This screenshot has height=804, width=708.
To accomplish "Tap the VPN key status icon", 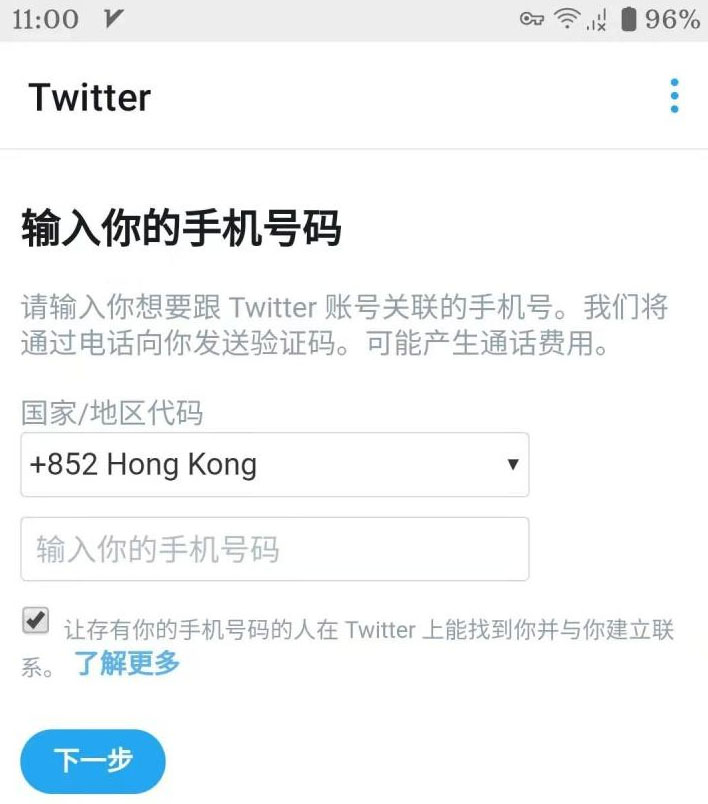I will pos(531,19).
